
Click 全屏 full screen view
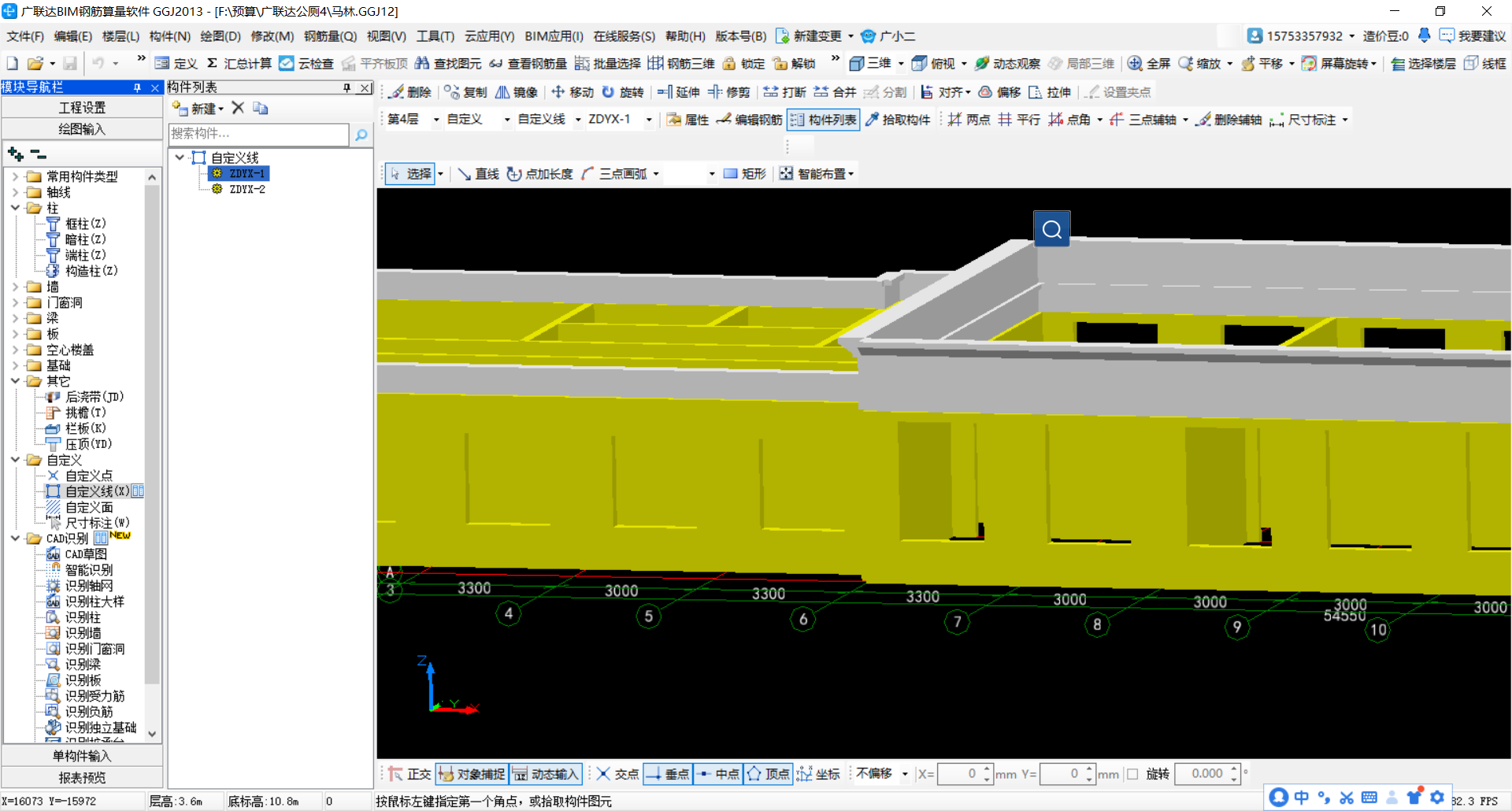1149,64
